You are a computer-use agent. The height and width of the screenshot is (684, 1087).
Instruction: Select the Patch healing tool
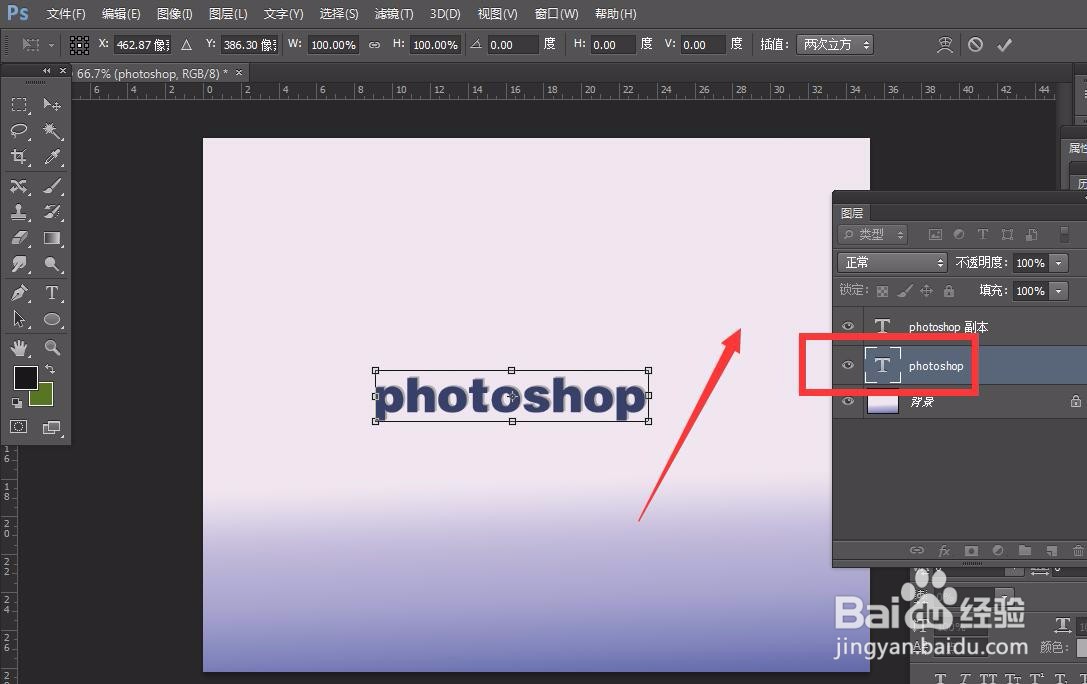click(19, 186)
